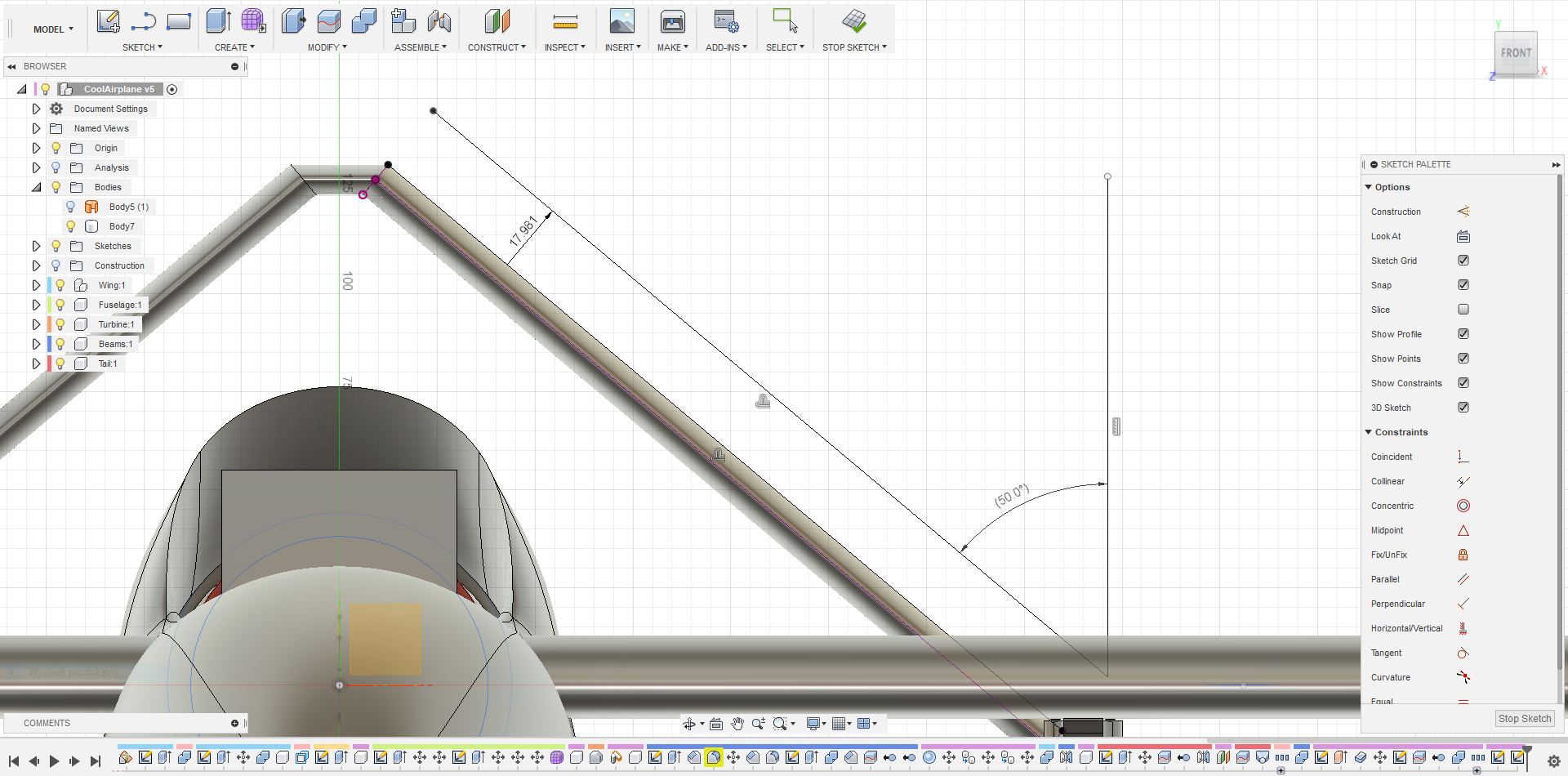Screen dimensions: 1568x776
Task: Toggle the Show Profile checkbox
Action: pos(1463,334)
